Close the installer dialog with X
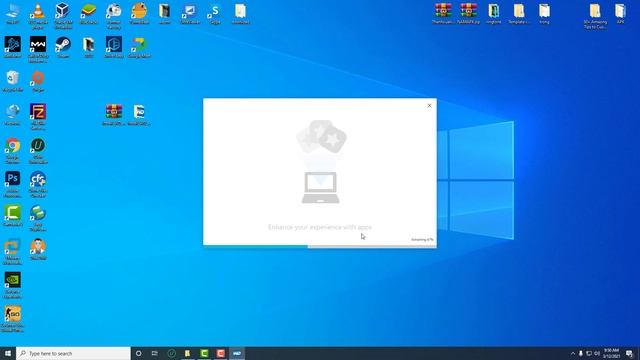Viewport: 640px width, 360px height. point(429,105)
